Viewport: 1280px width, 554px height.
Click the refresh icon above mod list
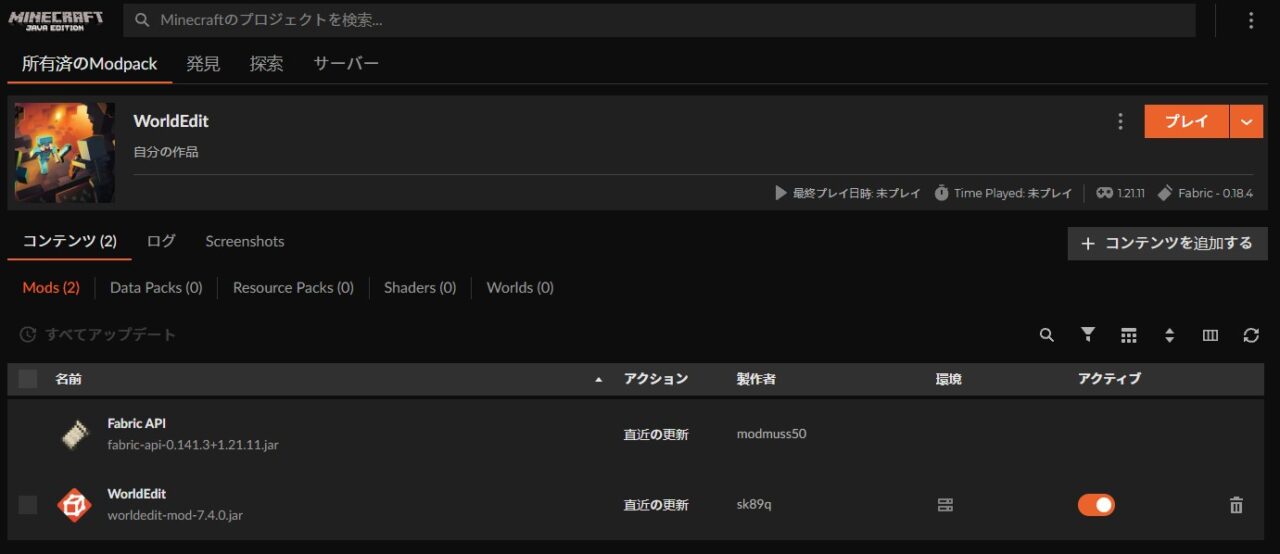(1251, 335)
